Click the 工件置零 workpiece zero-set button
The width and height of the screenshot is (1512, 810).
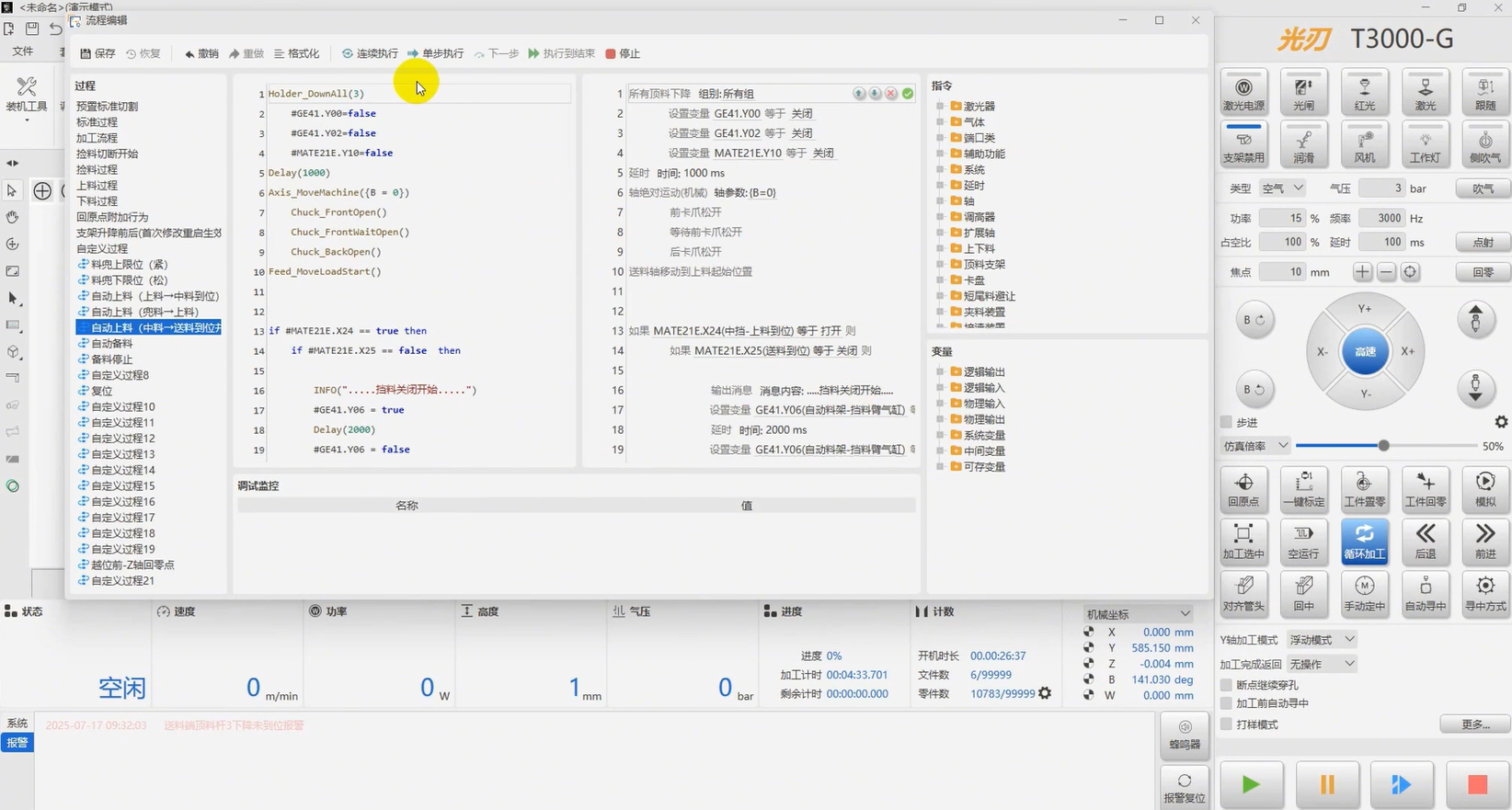(x=1364, y=489)
